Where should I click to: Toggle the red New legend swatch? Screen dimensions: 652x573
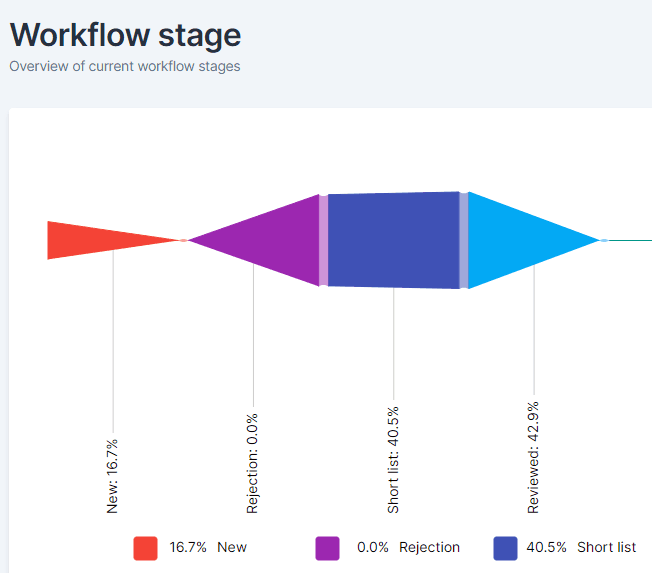pos(146,548)
